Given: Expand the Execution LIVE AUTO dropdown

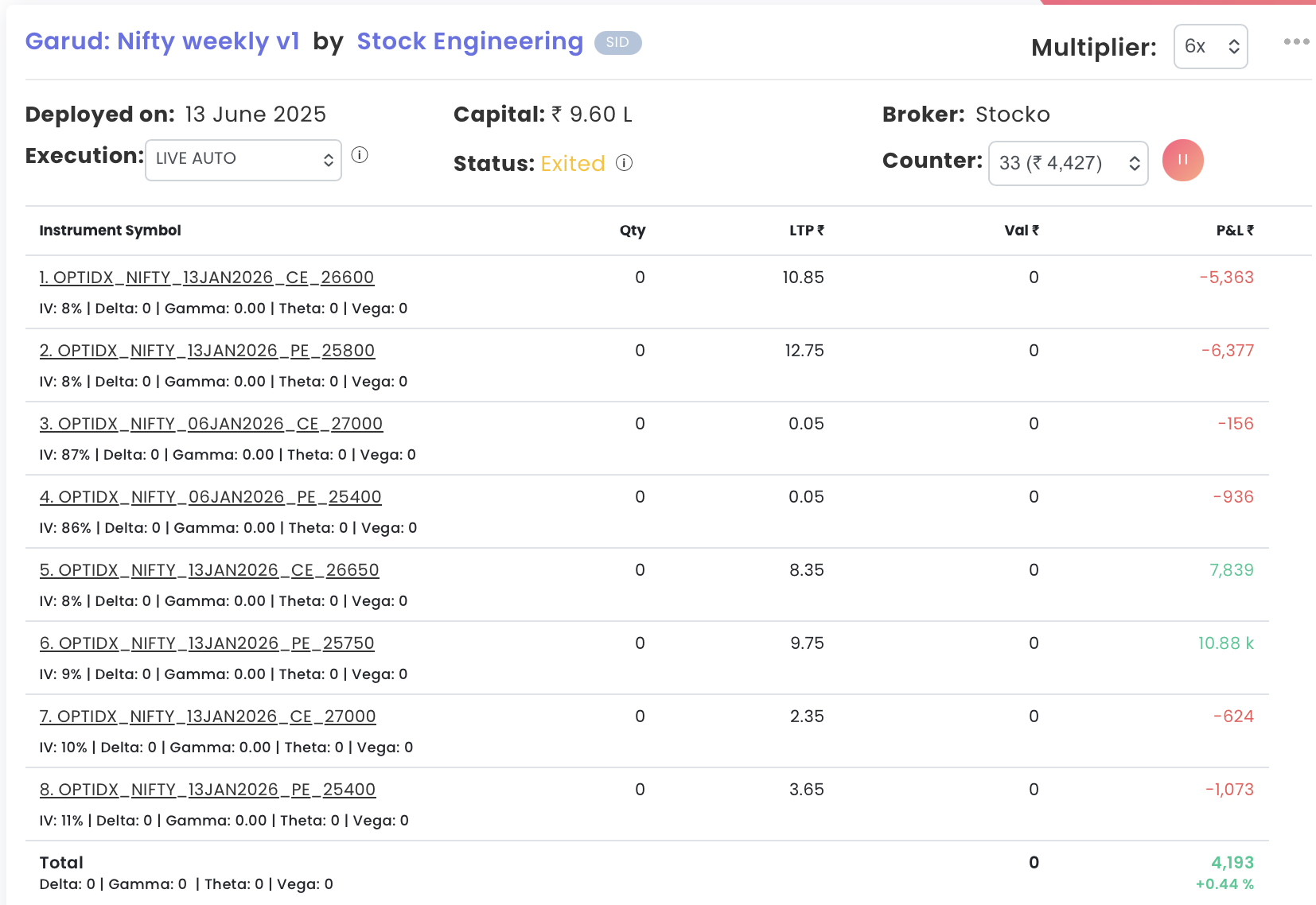Looking at the screenshot, I should (243, 159).
